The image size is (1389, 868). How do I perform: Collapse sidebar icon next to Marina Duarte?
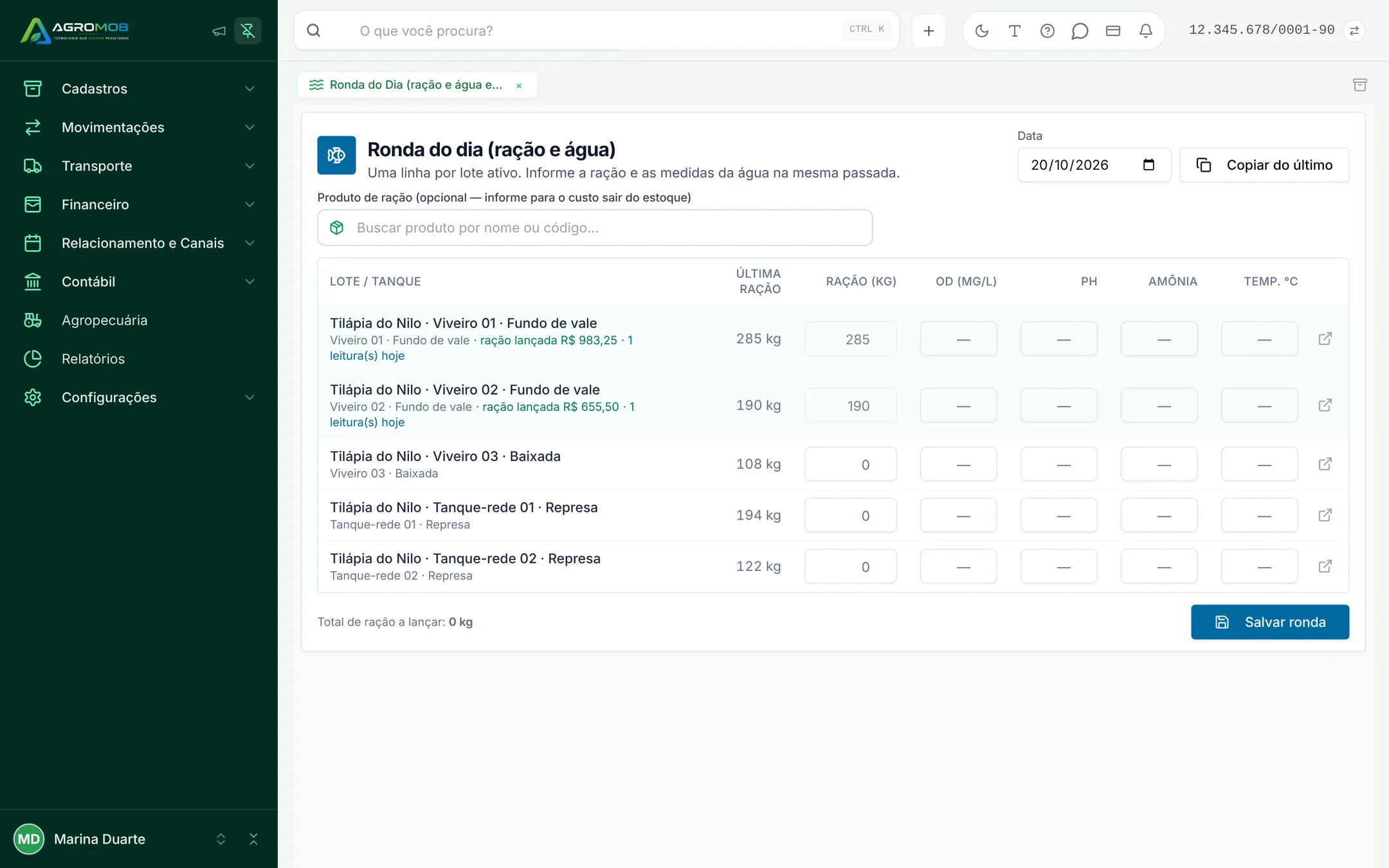tap(253, 839)
